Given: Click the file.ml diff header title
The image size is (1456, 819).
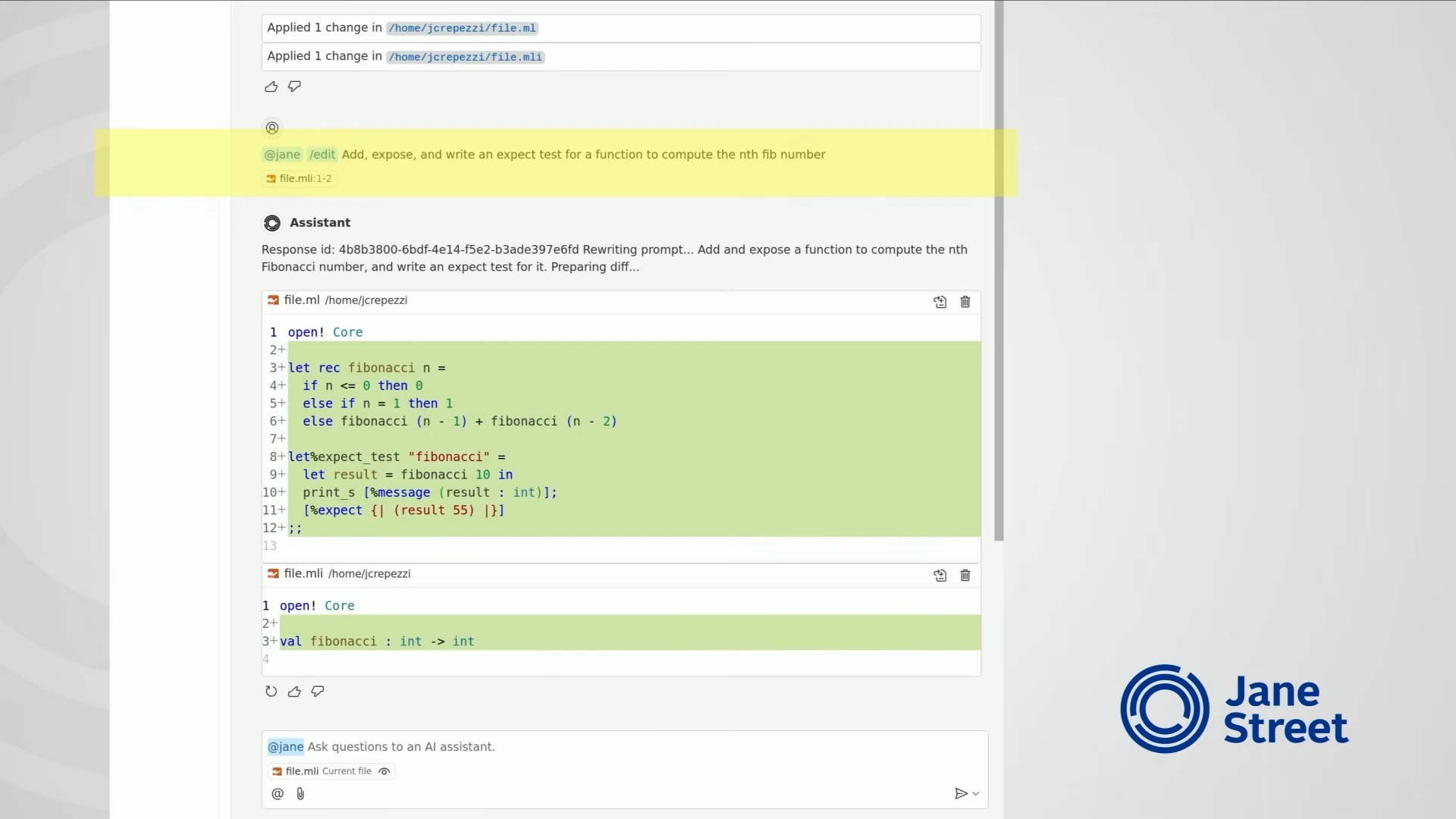Looking at the screenshot, I should coord(302,300).
